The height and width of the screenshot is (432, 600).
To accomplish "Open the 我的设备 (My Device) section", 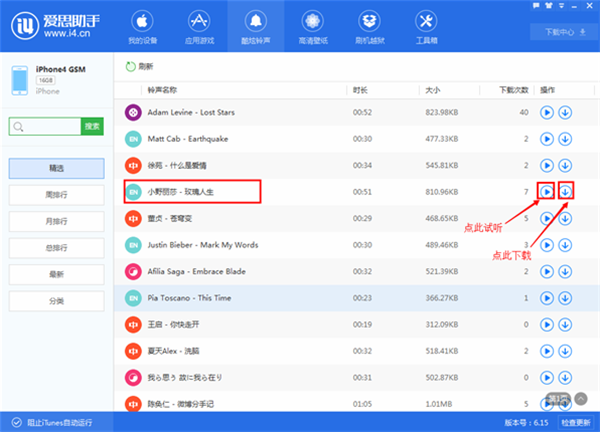I will click(141, 27).
